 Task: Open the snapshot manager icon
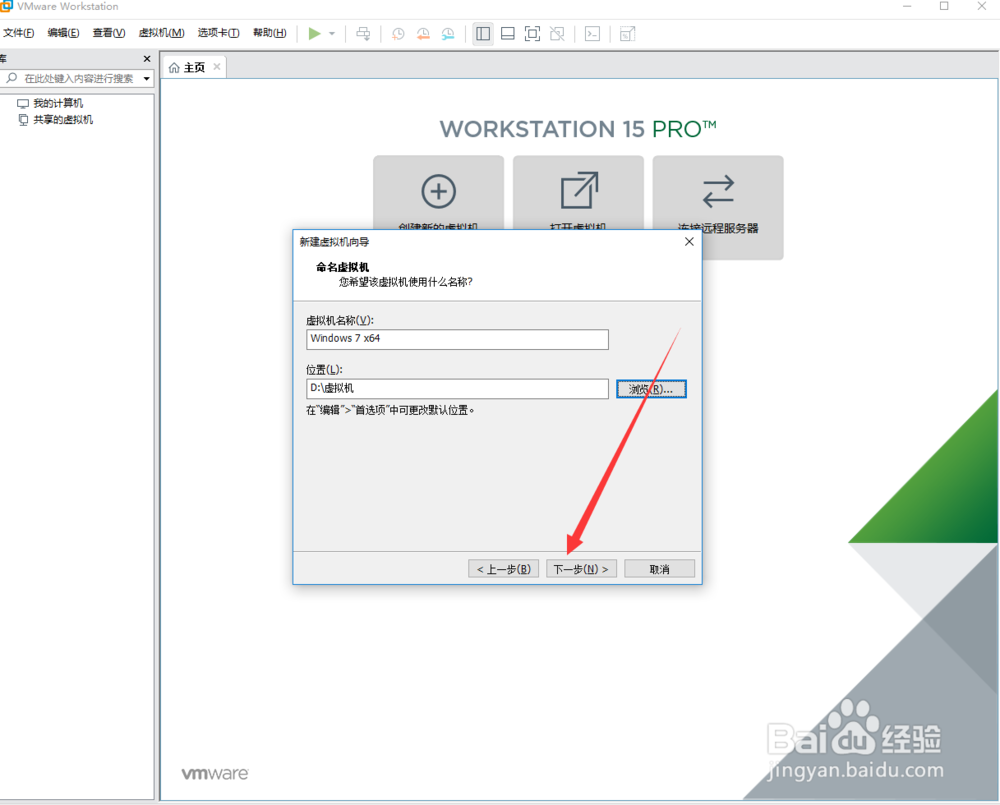point(448,34)
